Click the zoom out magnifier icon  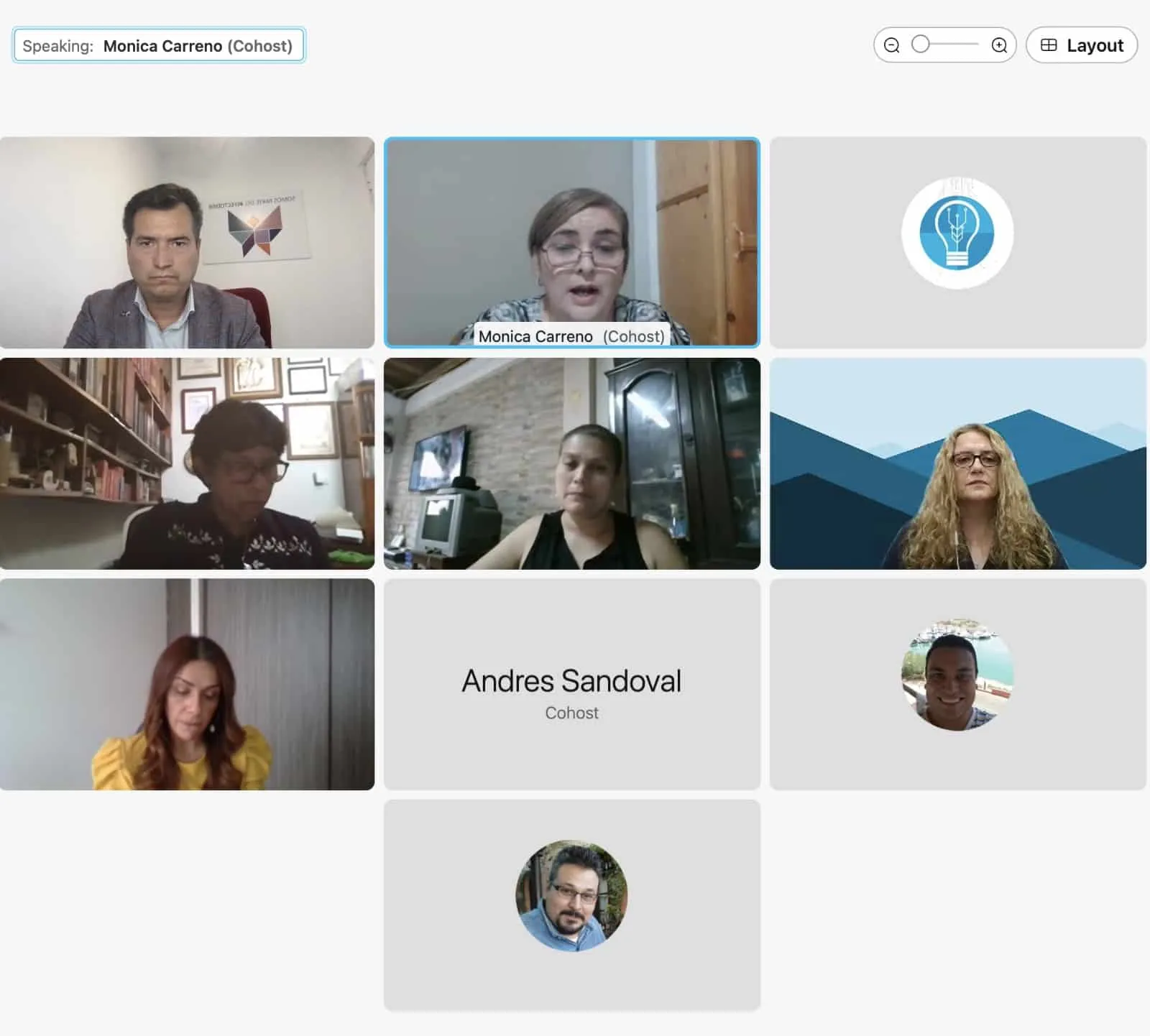click(891, 45)
